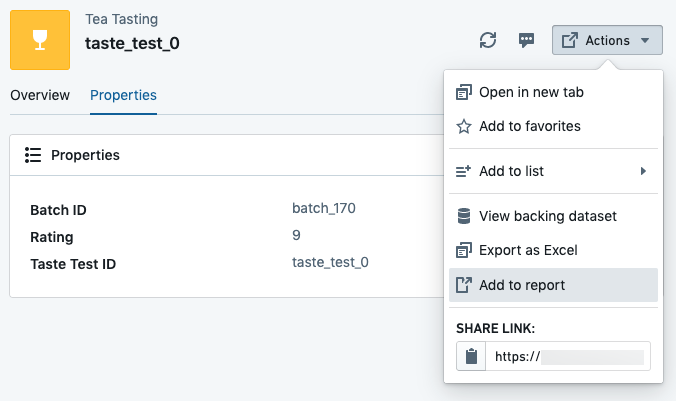This screenshot has height=401, width=676.
Task: Select Add to favorites
Action: (553, 126)
